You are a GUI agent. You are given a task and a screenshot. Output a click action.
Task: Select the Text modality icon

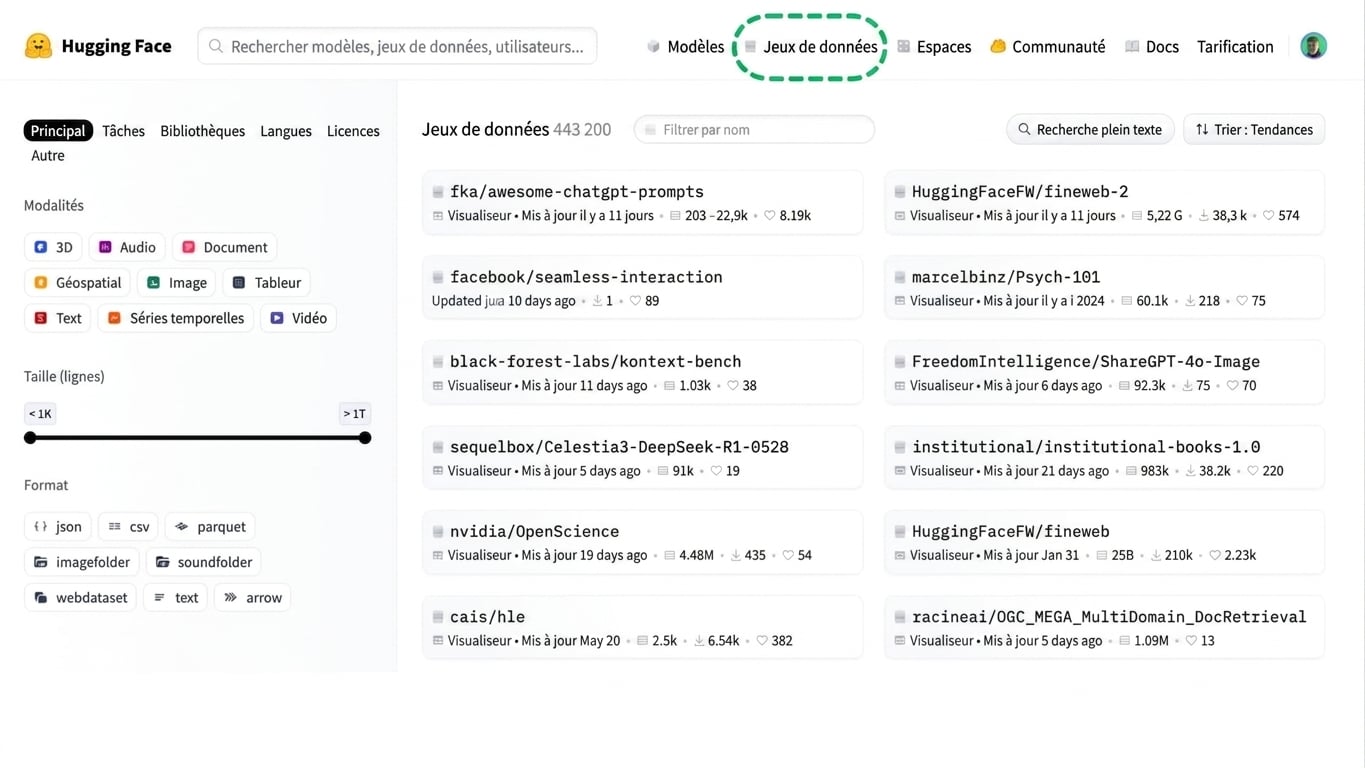click(41, 318)
